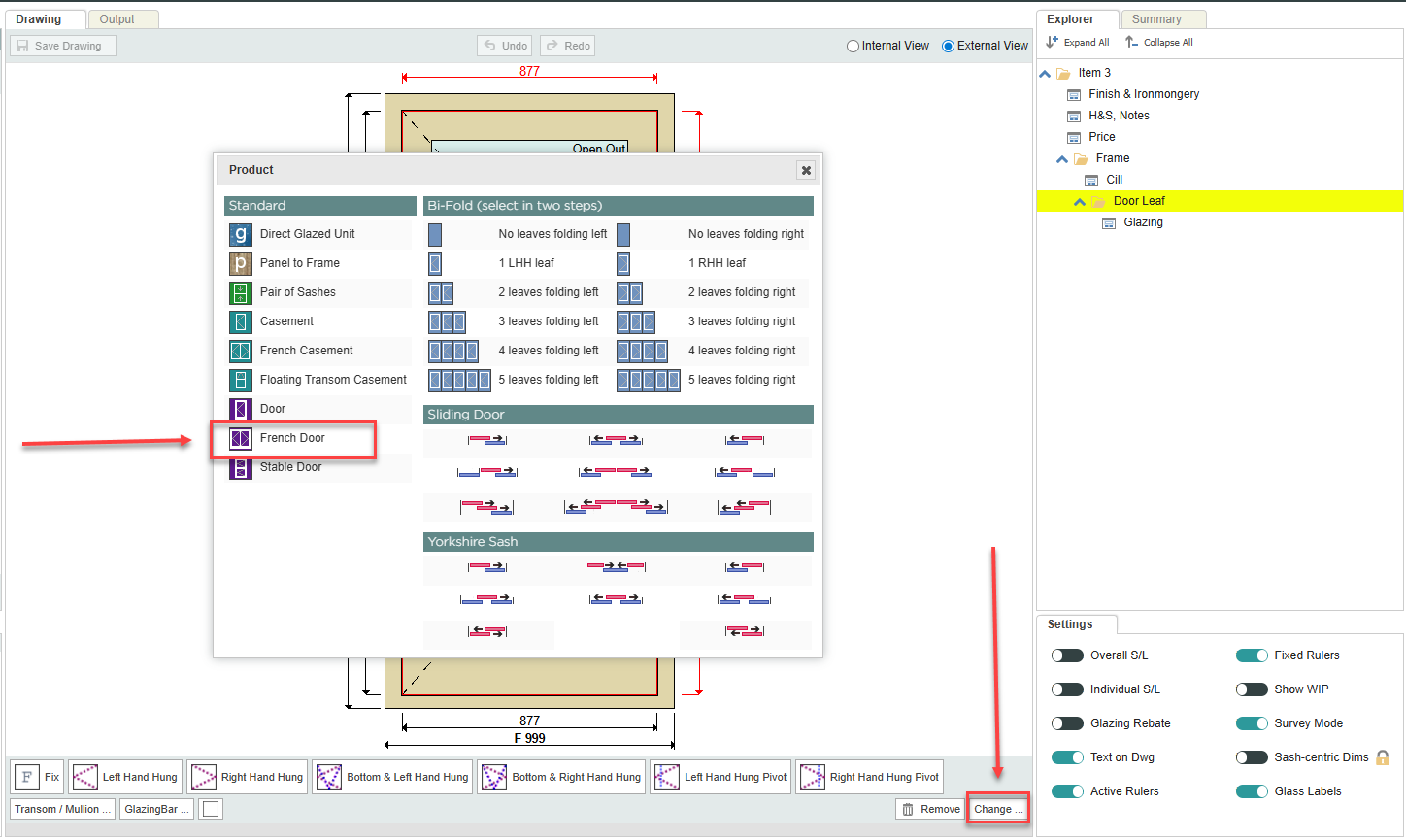The height and width of the screenshot is (840, 1406).
Task: Close the Product dialog
Action: pyautogui.click(x=806, y=170)
